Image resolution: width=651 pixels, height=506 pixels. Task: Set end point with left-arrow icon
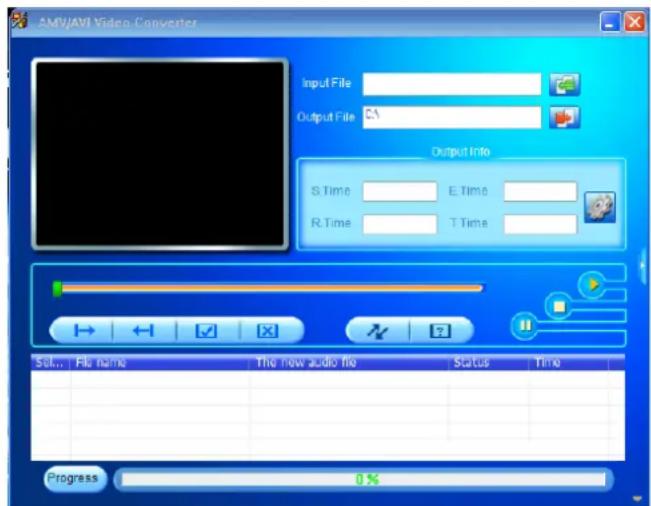(x=144, y=331)
